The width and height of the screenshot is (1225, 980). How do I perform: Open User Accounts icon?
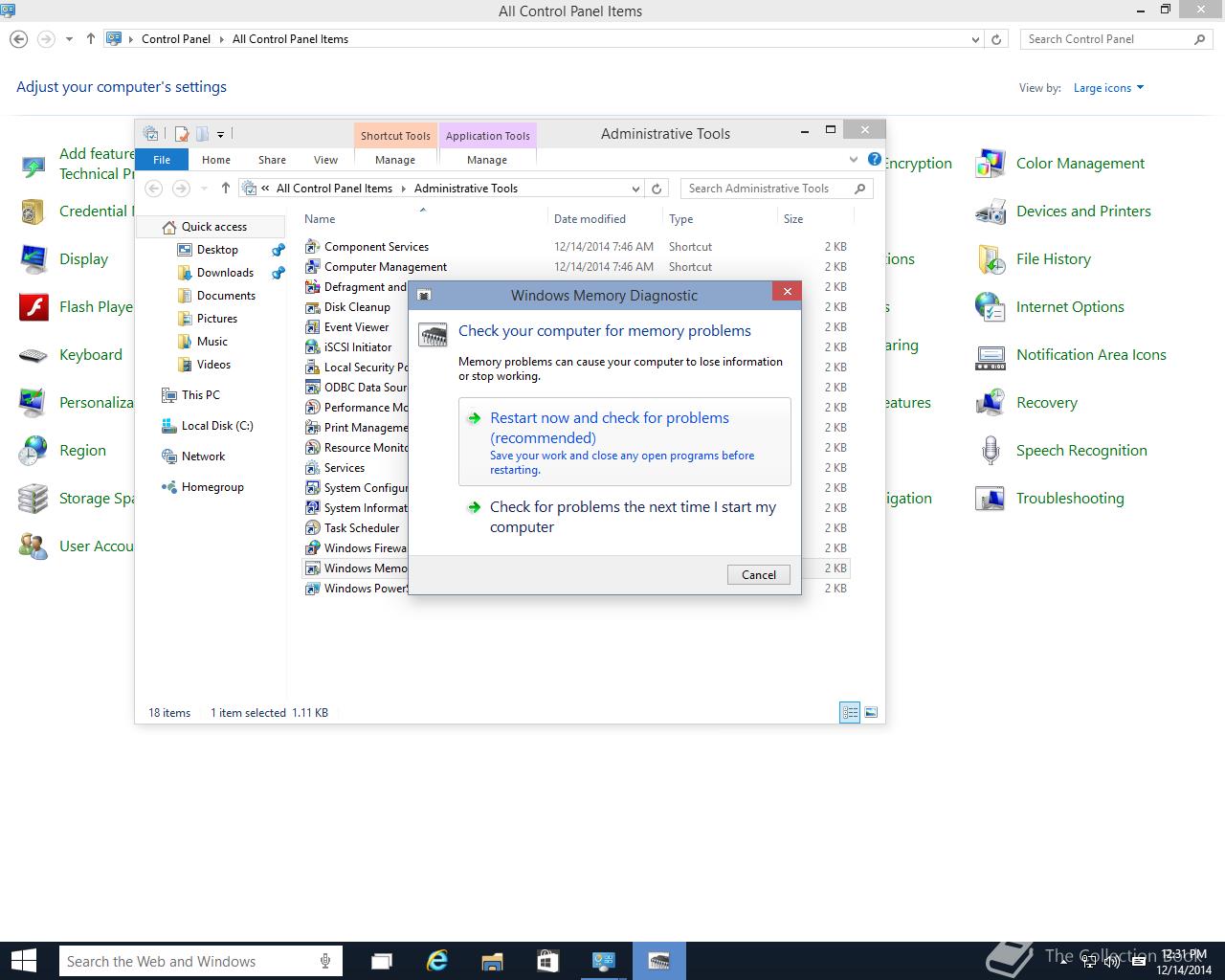[x=33, y=546]
